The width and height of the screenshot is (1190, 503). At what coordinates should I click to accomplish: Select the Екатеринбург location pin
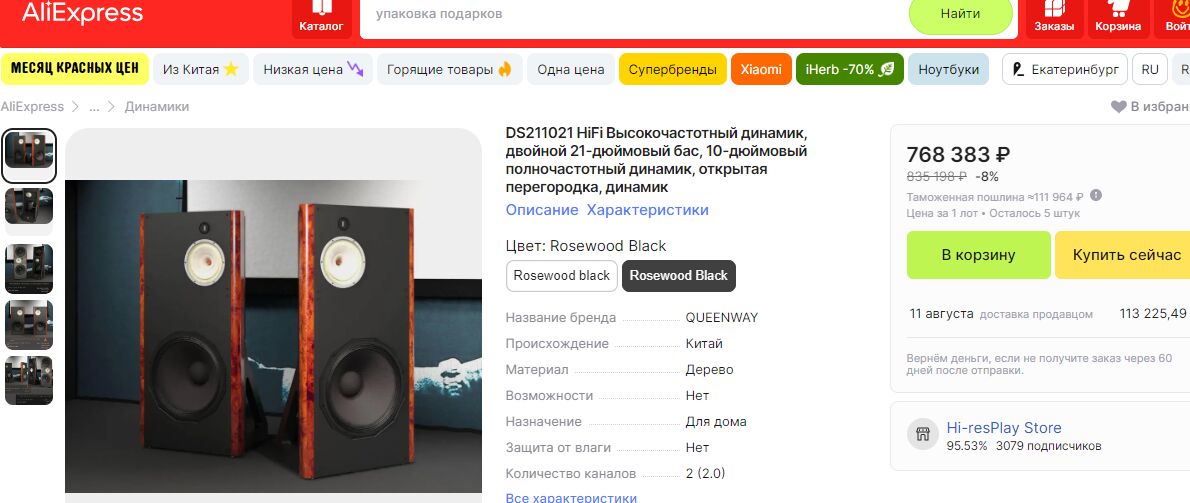(1019, 70)
